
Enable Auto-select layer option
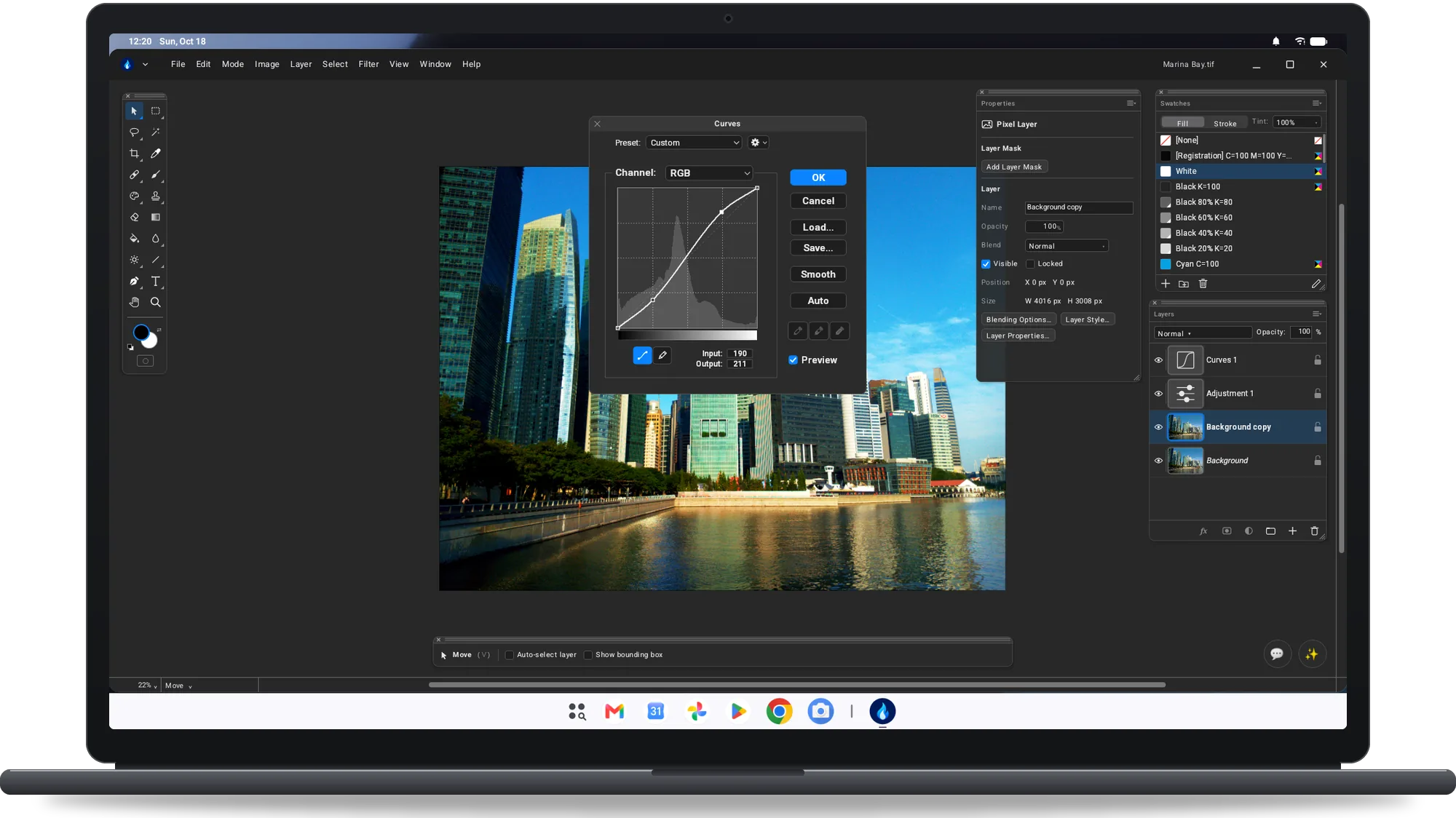[x=510, y=655]
